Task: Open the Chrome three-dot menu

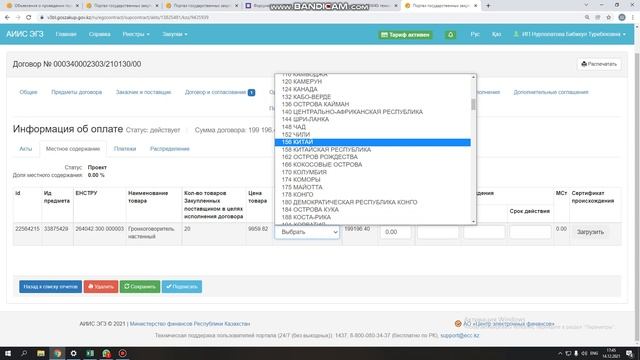Action: click(633, 18)
